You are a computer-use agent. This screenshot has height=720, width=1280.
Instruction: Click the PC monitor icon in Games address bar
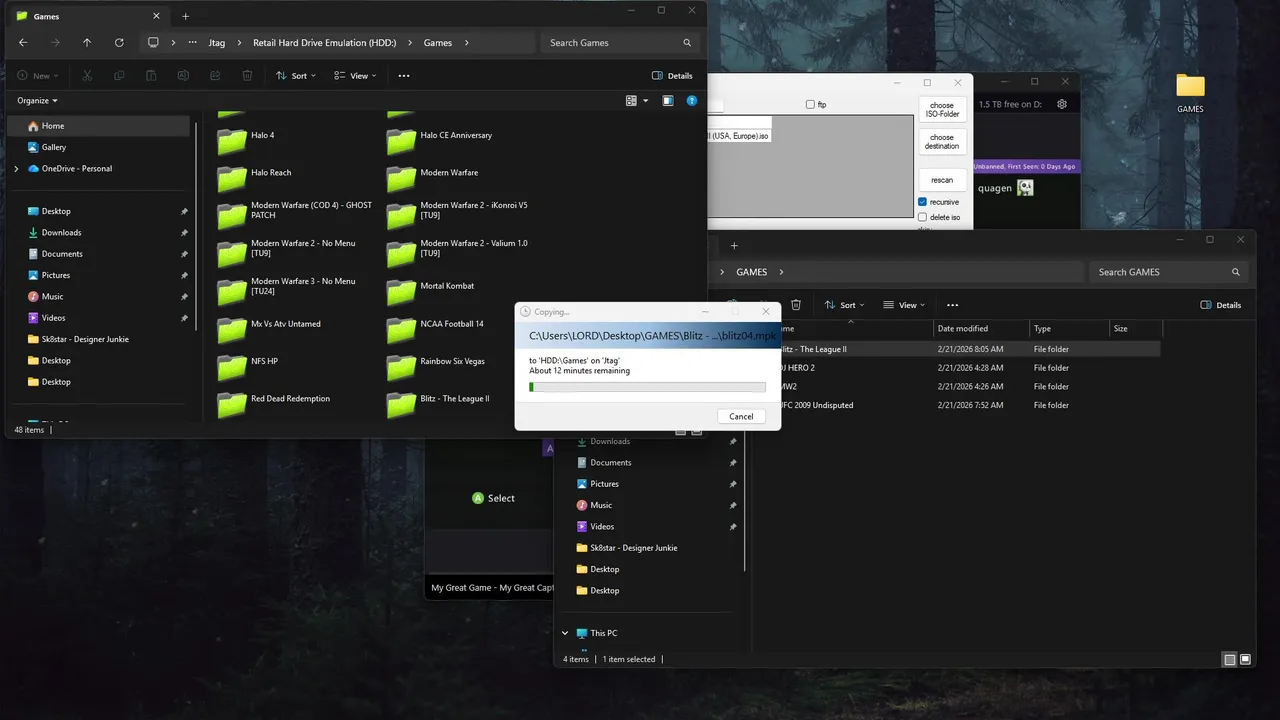tap(153, 43)
